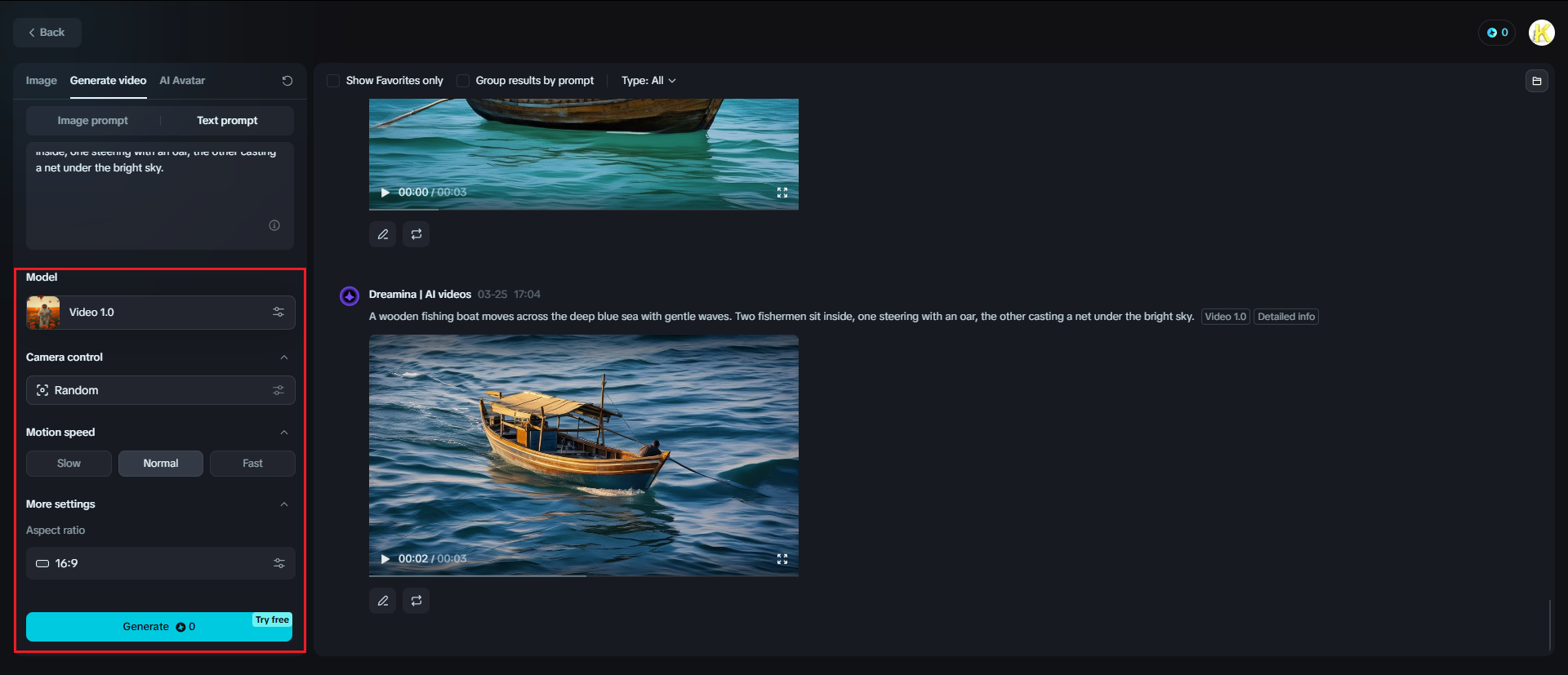Screen dimensions: 1568x675
Task: Open the Random camera control dropdown
Action: [x=160, y=390]
